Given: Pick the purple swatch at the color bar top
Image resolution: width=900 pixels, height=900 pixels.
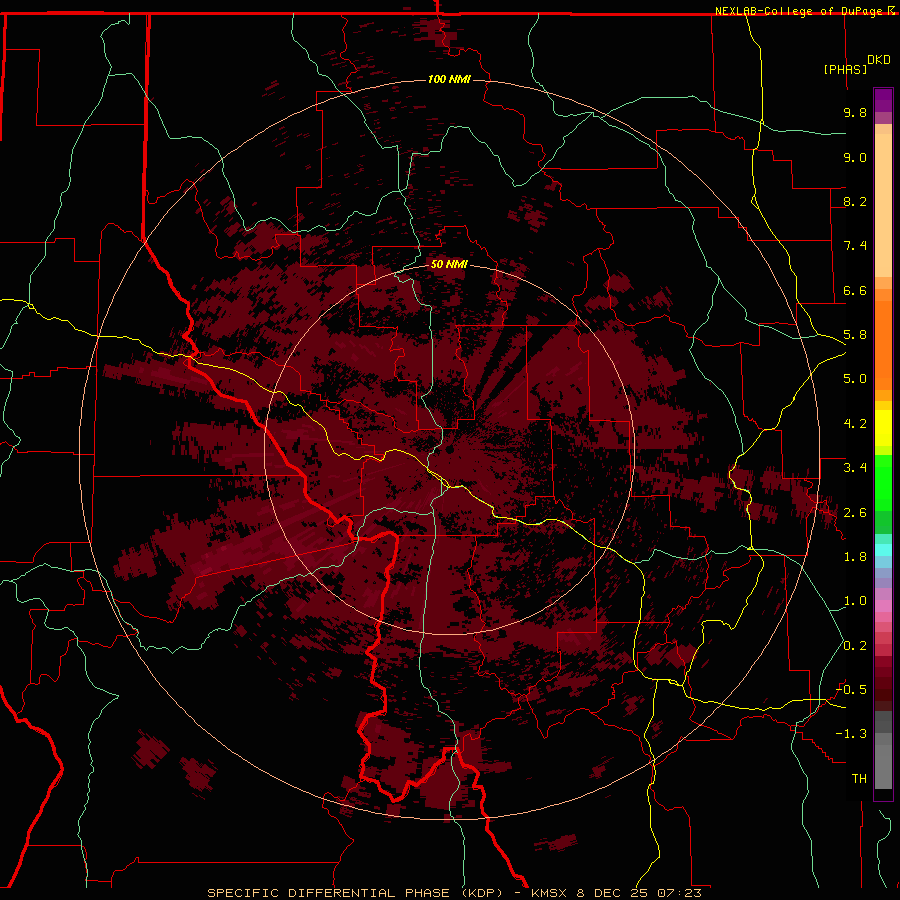Looking at the screenshot, I should (883, 100).
